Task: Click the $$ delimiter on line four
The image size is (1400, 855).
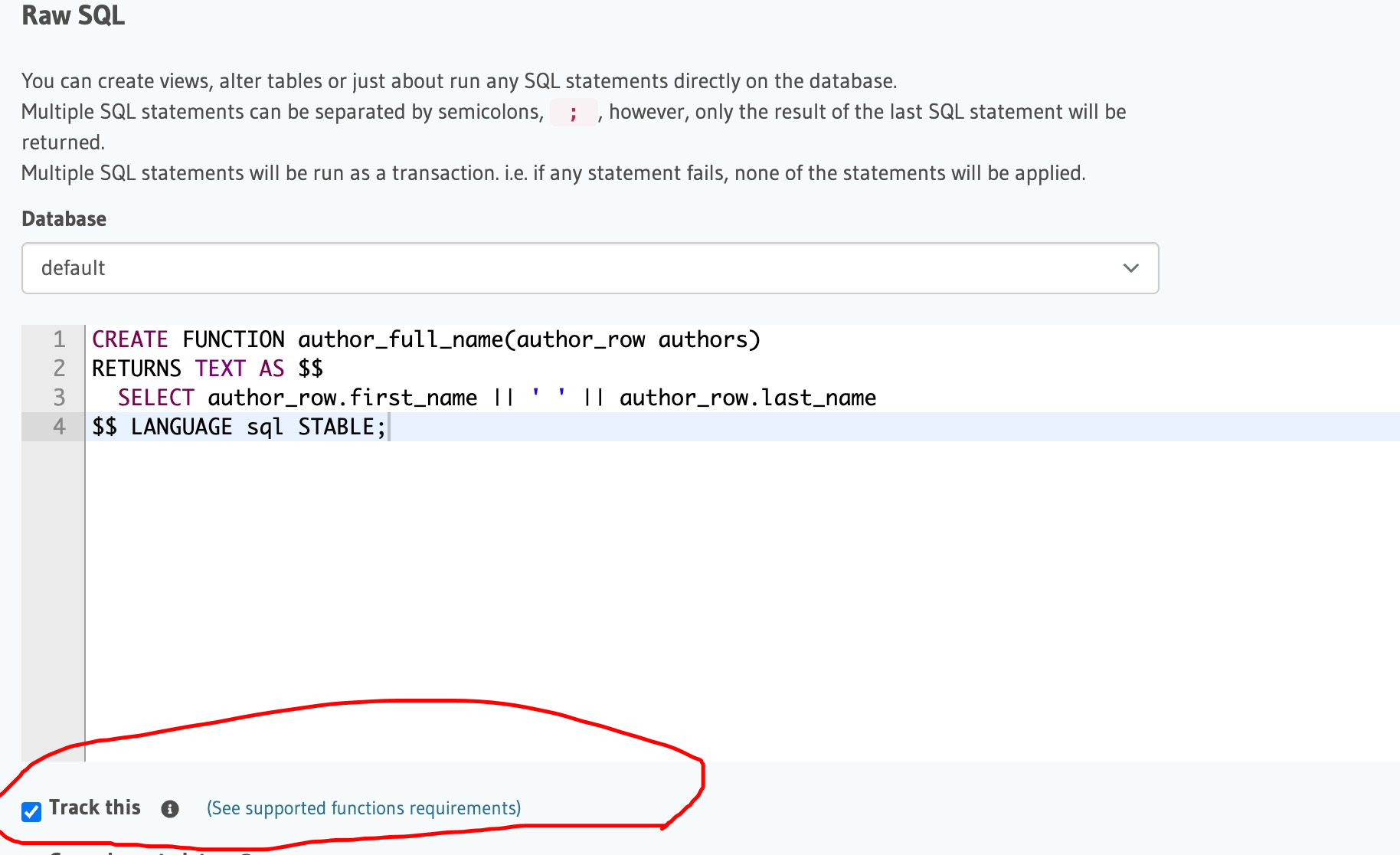Action: (105, 427)
